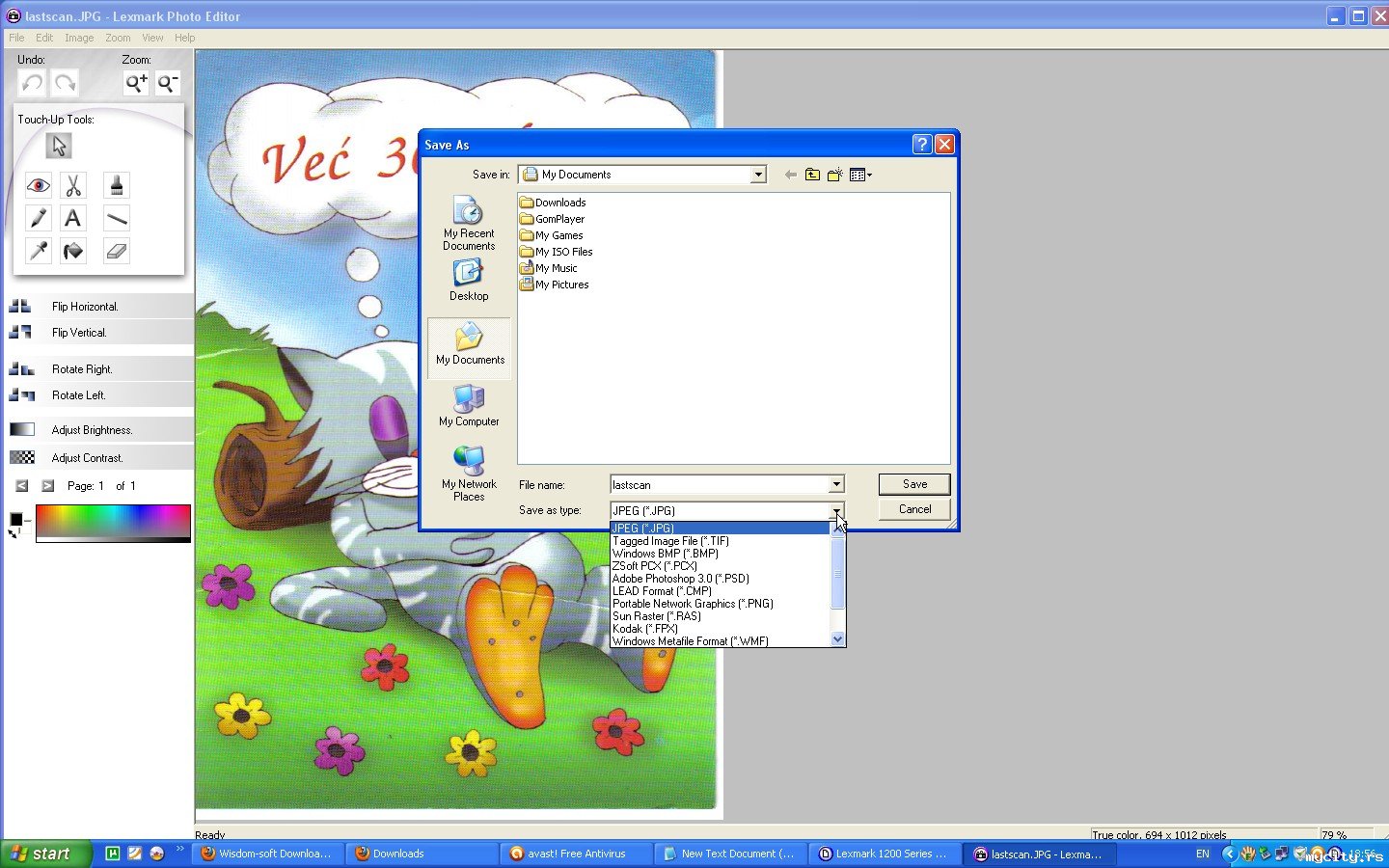This screenshot has height=868, width=1389.
Task: Open the Save in location dropdown
Action: point(758,175)
